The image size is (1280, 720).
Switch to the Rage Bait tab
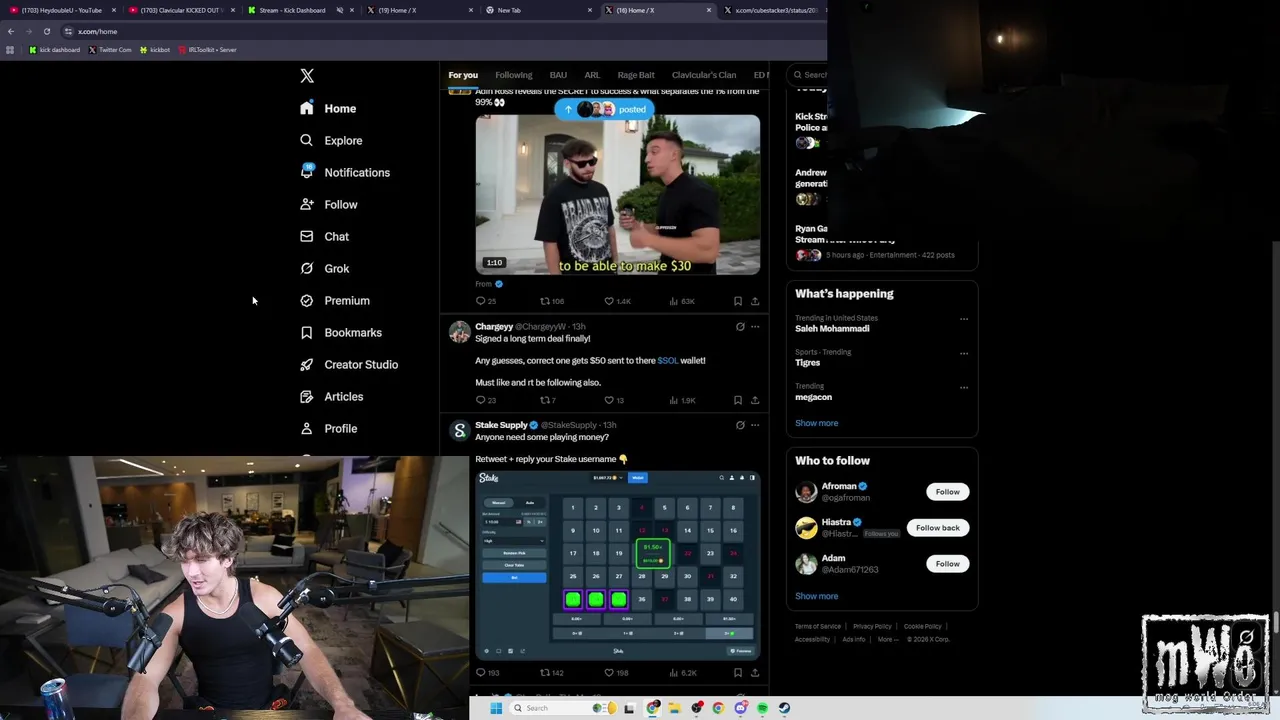click(x=636, y=75)
